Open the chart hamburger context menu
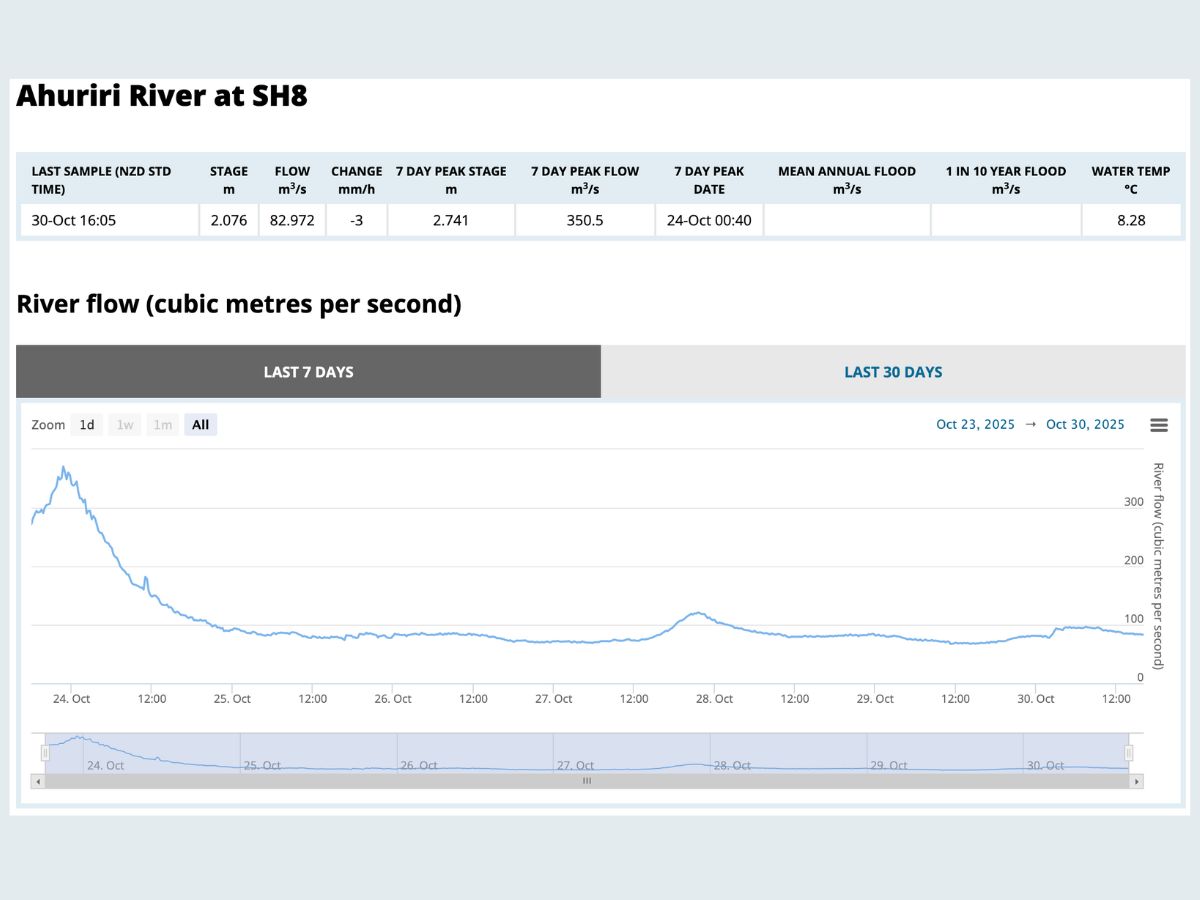 (1159, 425)
